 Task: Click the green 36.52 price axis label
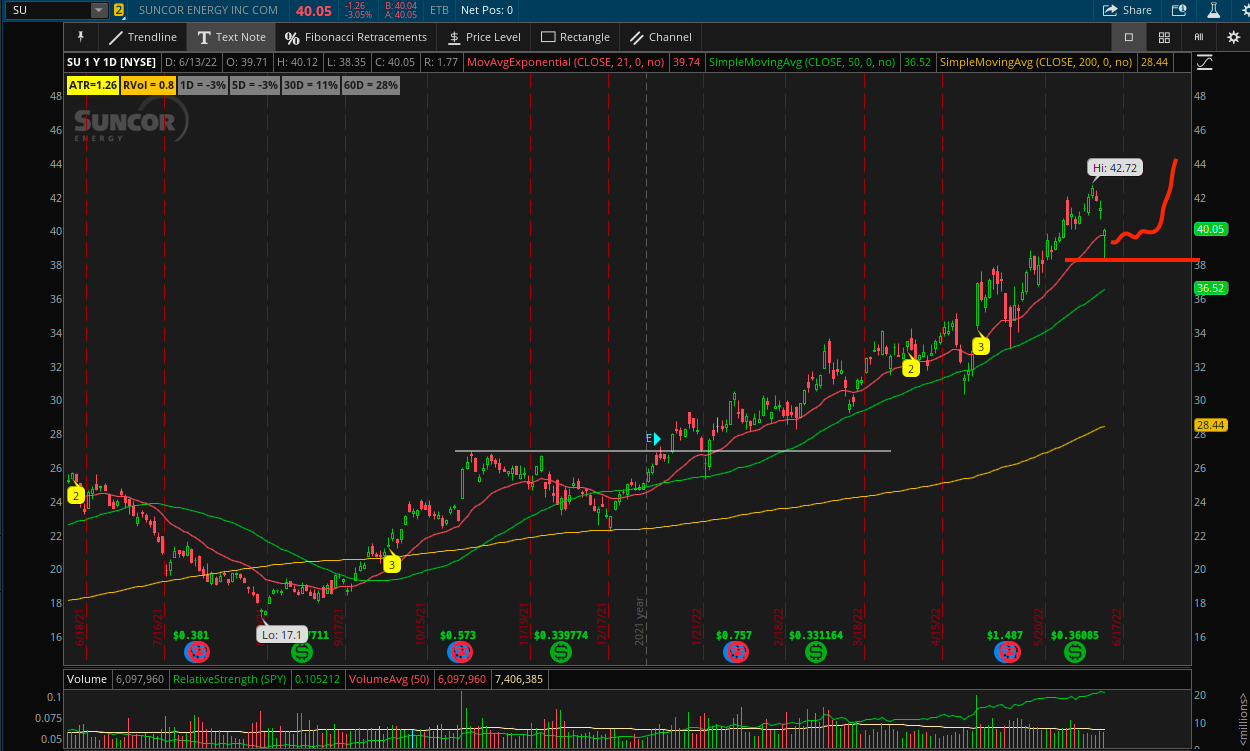coord(1210,288)
